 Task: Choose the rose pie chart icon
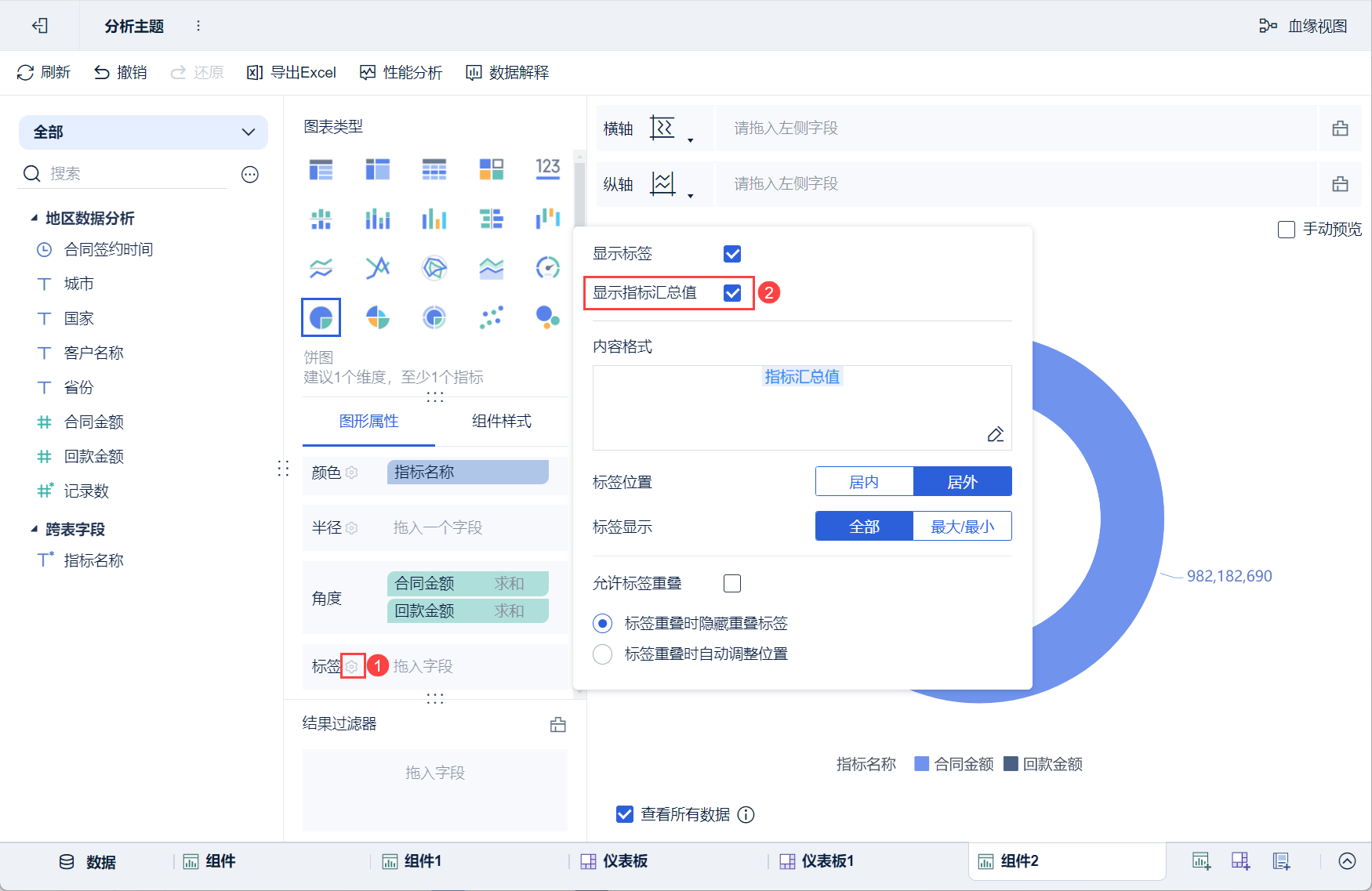click(378, 317)
